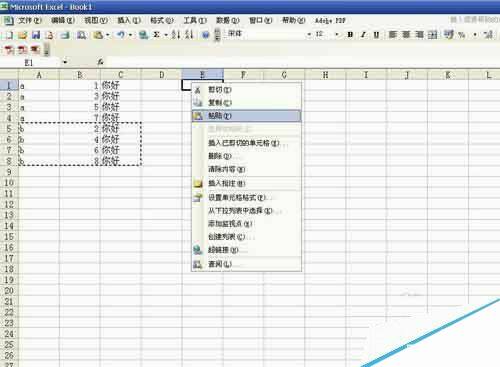Image resolution: width=500 pixels, height=367 pixels.
Task: Choose 复制 (Copy) in context menu
Action: point(247,103)
